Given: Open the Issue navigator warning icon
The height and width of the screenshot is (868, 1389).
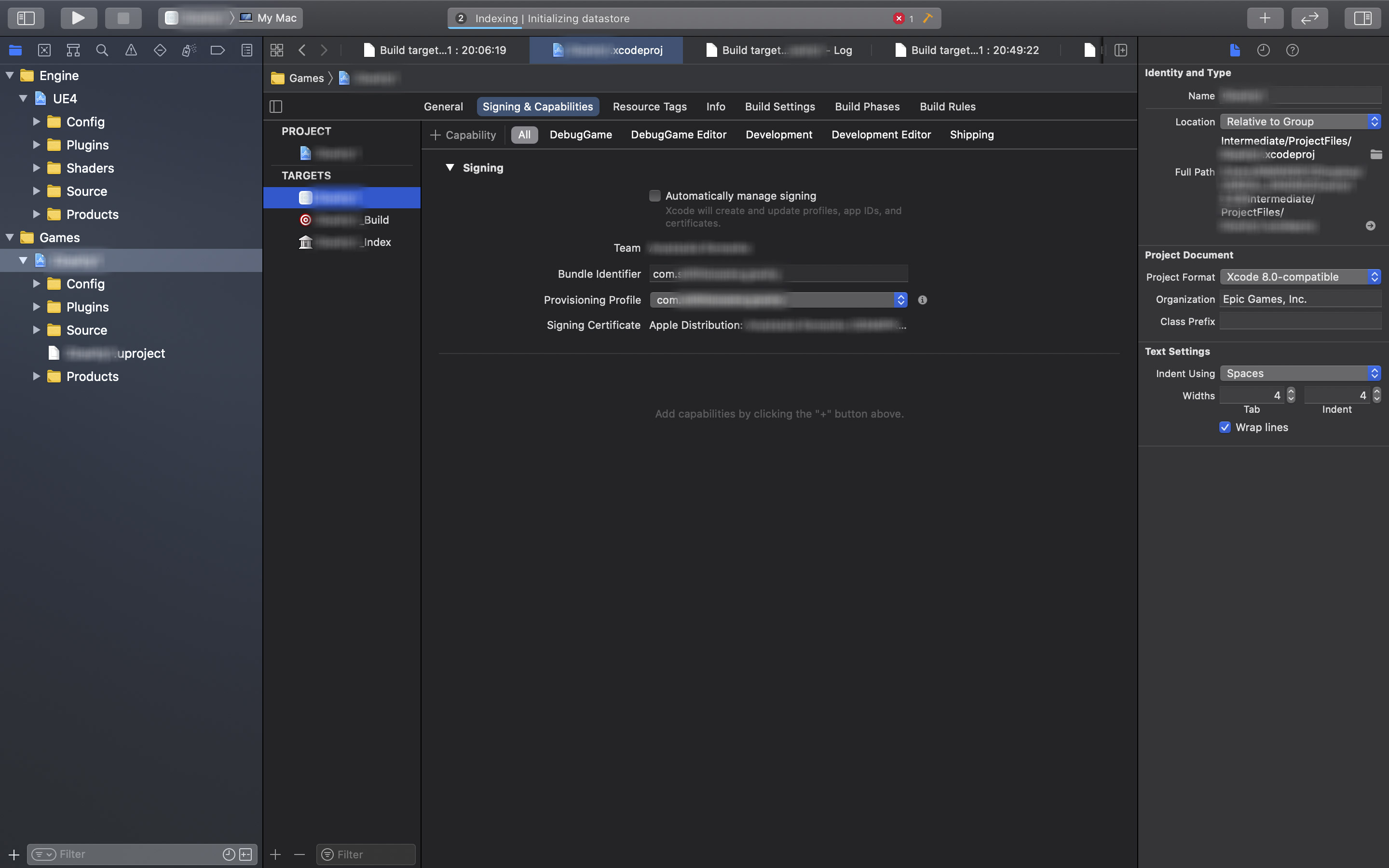Looking at the screenshot, I should click(131, 51).
